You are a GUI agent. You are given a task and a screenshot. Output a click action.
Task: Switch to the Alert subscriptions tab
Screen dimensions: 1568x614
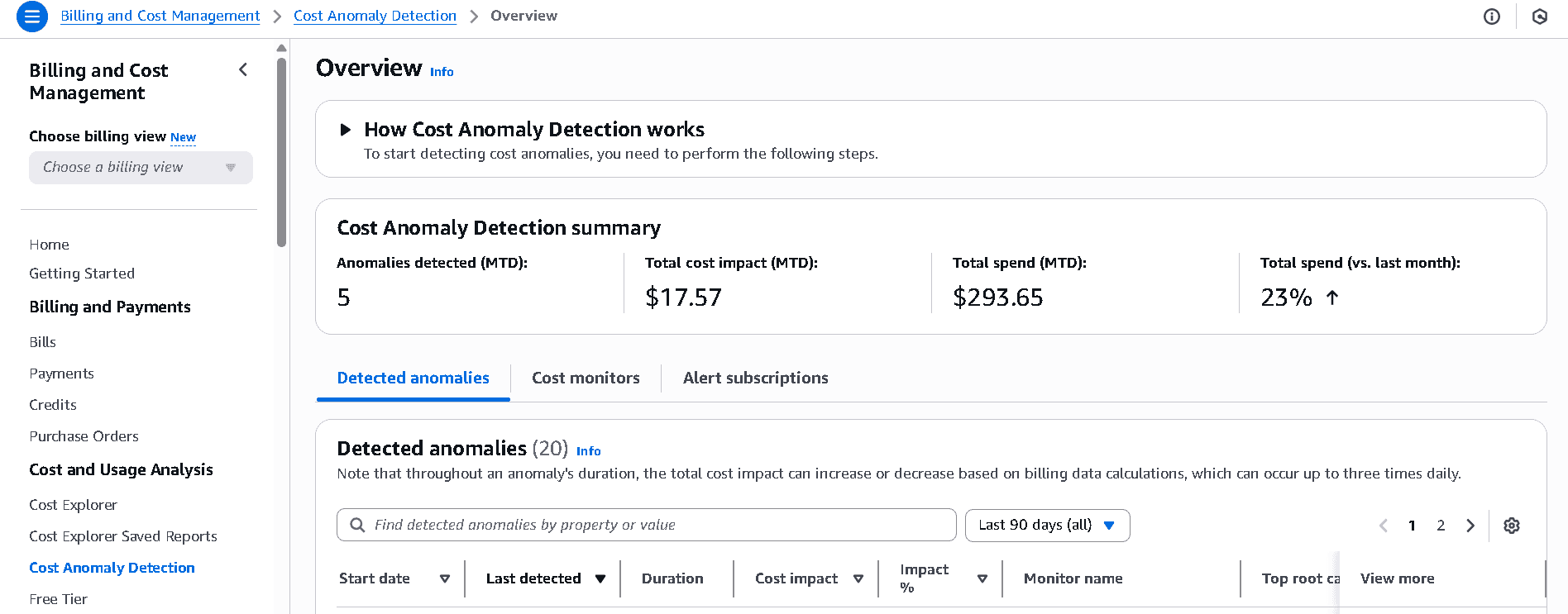pos(755,378)
